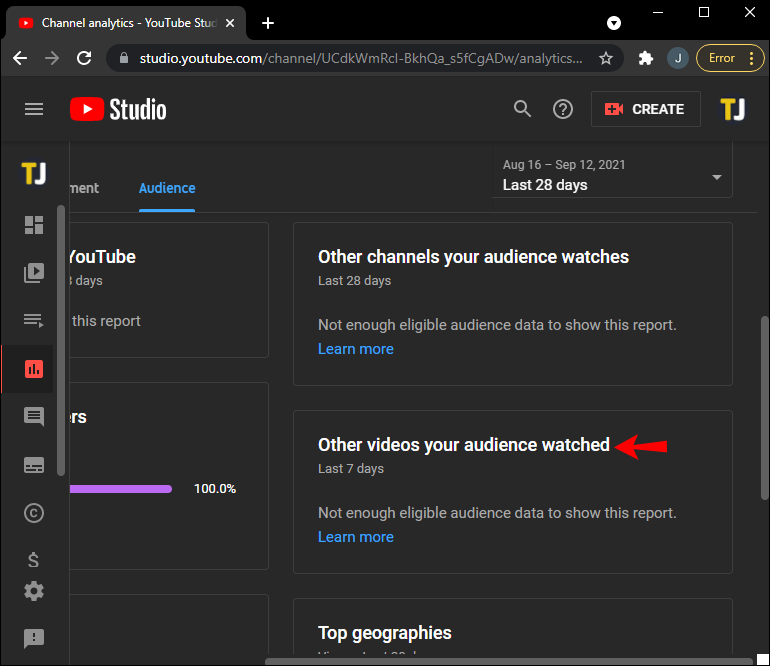The height and width of the screenshot is (666, 770).
Task: Open Playlists icon in left sidebar
Action: (34, 321)
